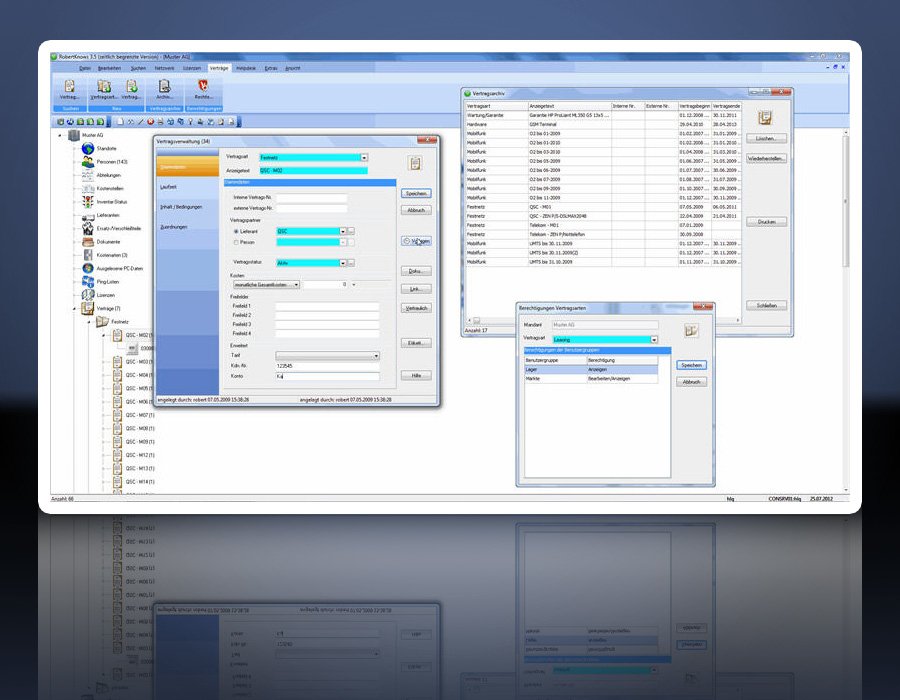This screenshot has height=700, width=900.
Task: Select the Ersatz-/Verschleißteile tree icon
Action: (x=88, y=228)
